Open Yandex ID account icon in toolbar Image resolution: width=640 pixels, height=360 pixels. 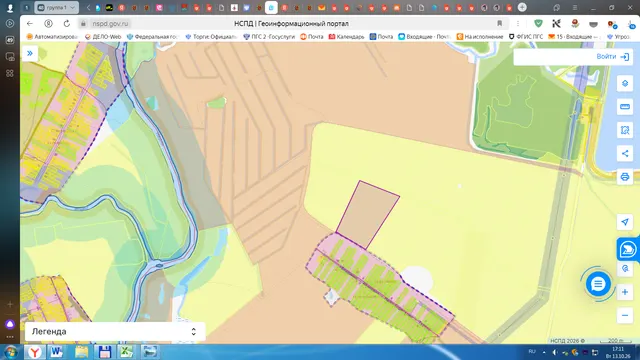coord(48,24)
